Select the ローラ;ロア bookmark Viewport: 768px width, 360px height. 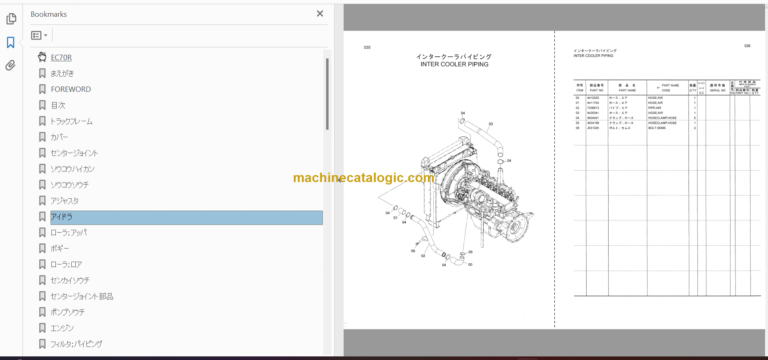[66, 264]
